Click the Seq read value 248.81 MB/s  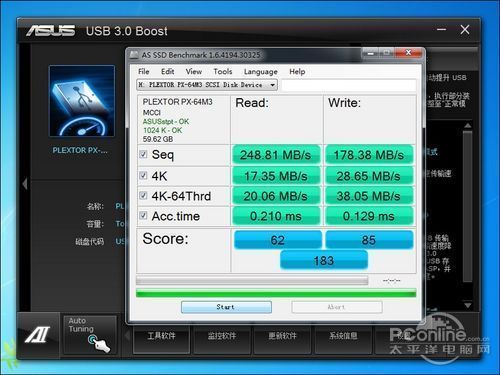click(276, 155)
